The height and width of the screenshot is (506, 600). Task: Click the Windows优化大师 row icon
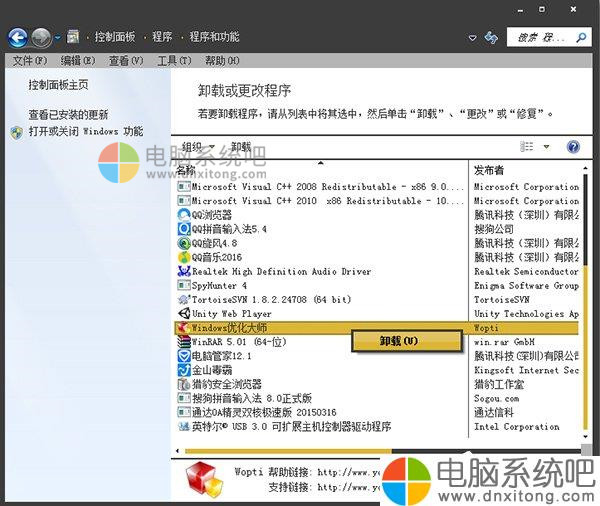coord(184,328)
